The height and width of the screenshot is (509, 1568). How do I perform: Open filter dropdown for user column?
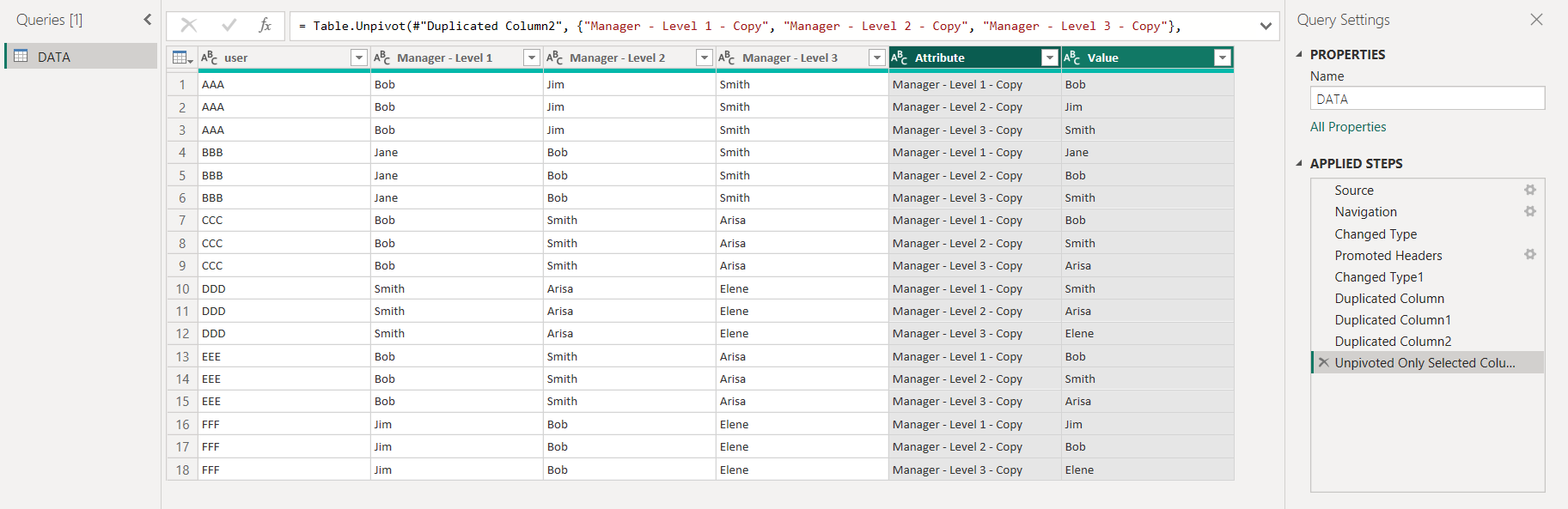click(x=359, y=58)
